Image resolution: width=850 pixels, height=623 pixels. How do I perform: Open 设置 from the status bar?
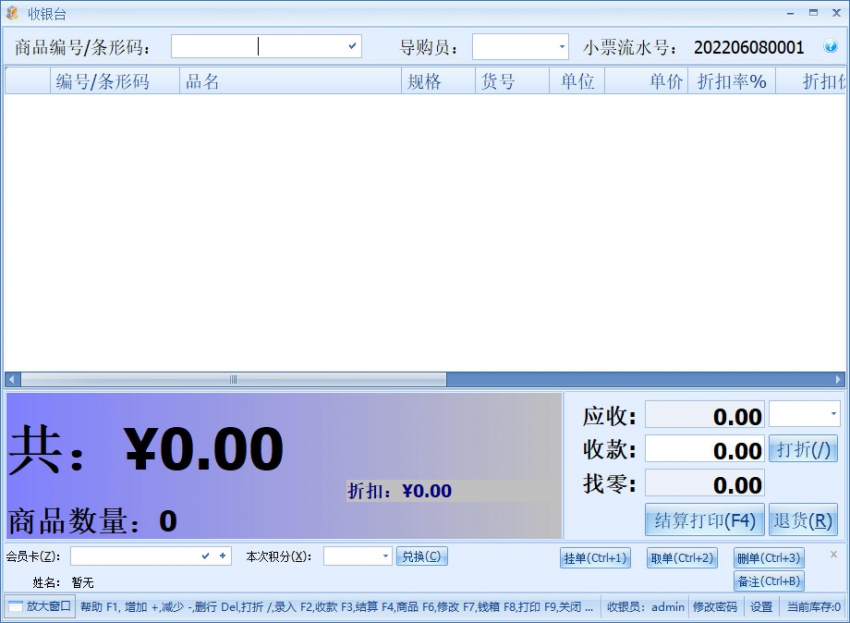759,607
